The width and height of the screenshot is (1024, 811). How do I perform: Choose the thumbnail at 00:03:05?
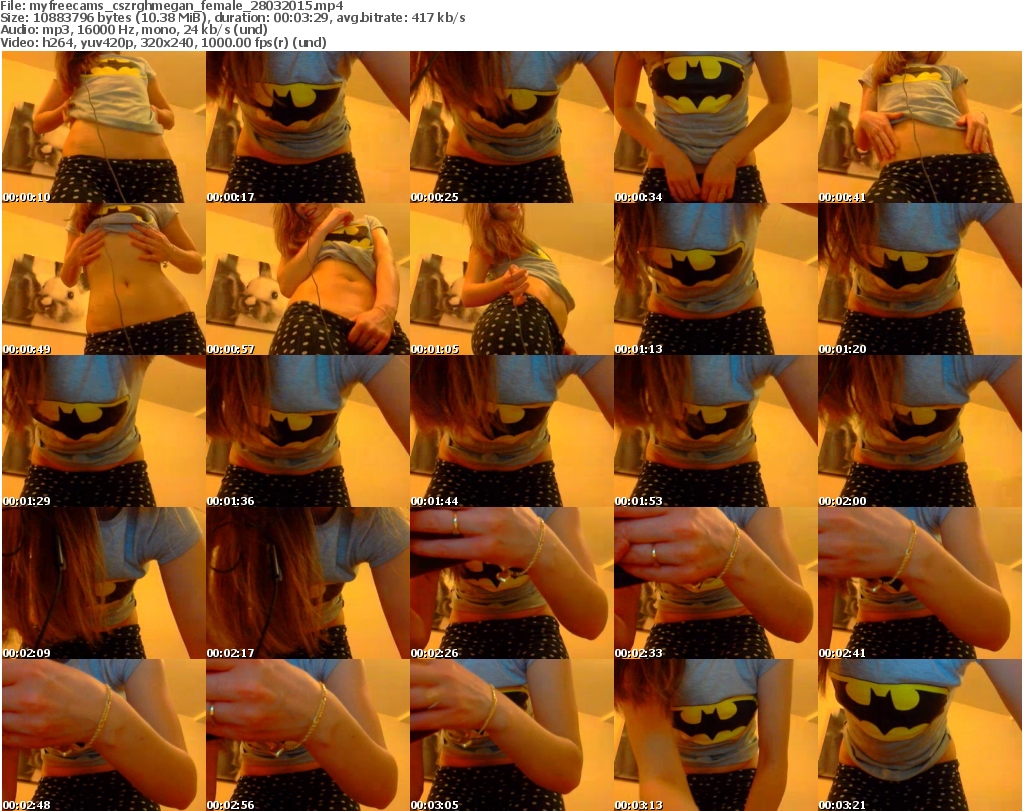click(x=511, y=735)
